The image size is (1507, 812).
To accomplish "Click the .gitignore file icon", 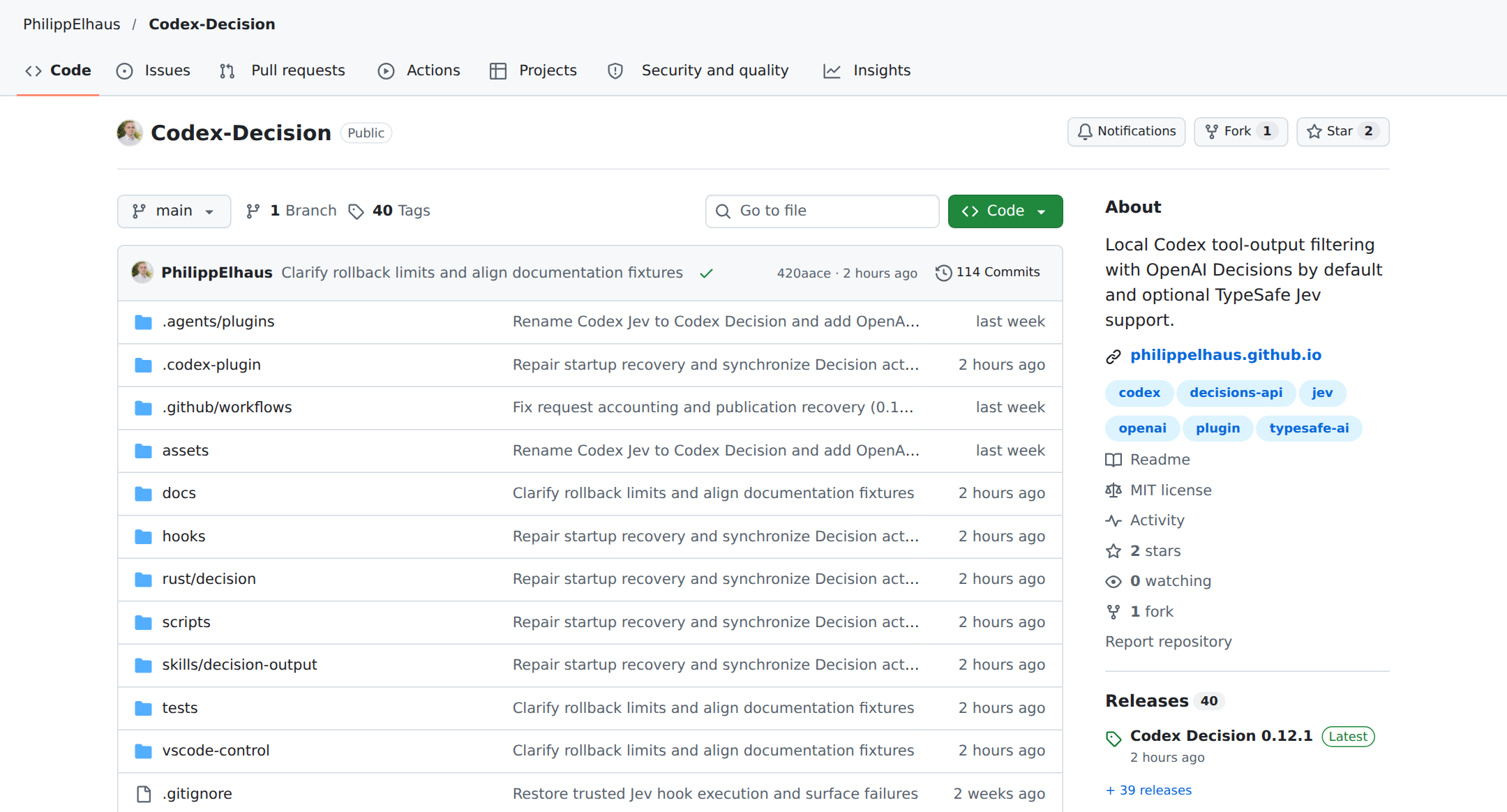I will coord(143,795).
